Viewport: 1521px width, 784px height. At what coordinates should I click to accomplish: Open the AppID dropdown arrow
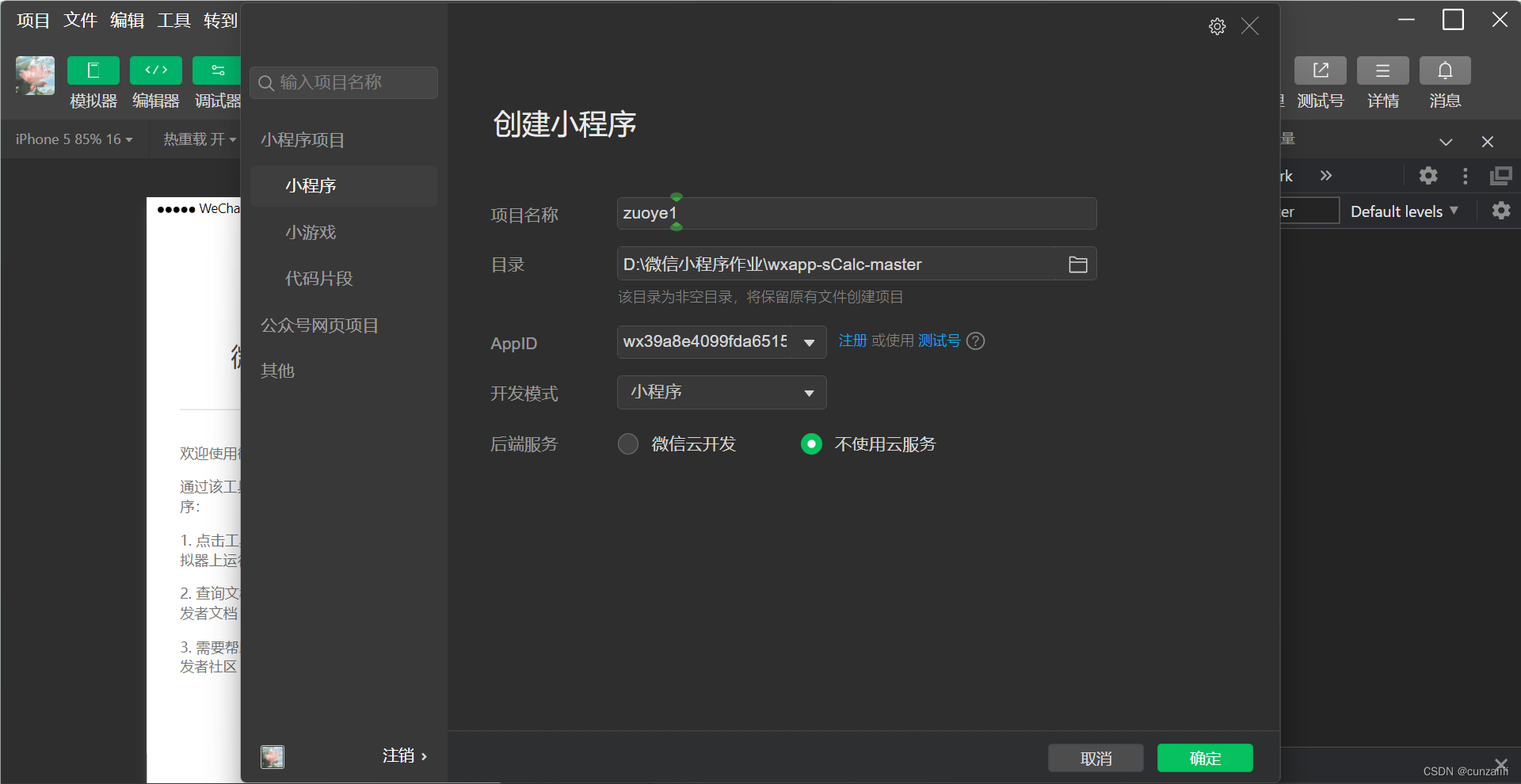coord(810,343)
